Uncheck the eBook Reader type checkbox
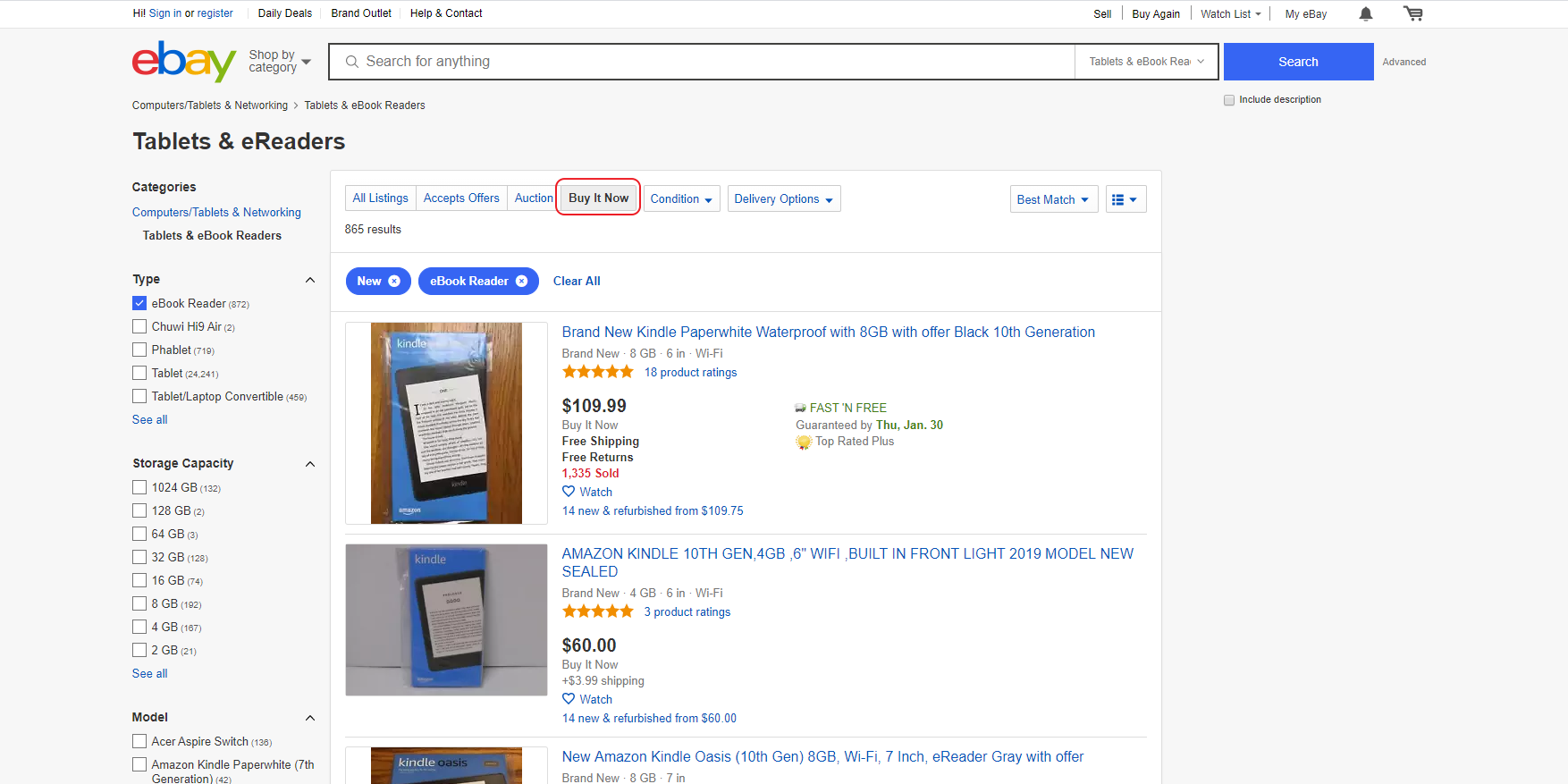 click(x=139, y=303)
